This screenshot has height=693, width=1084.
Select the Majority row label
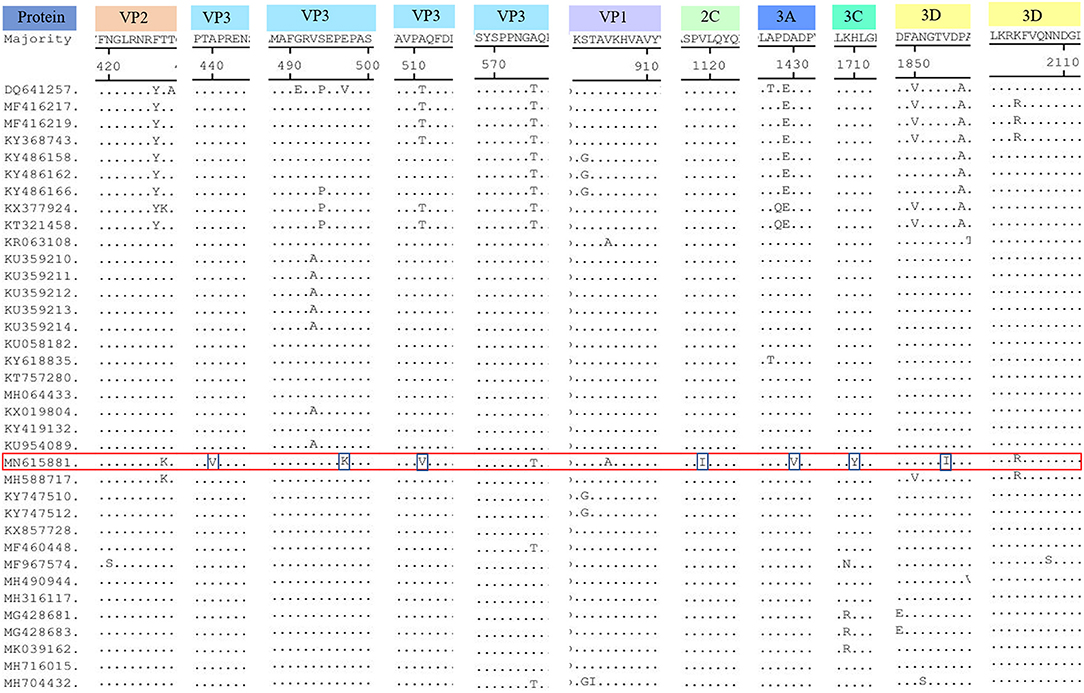pyautogui.click(x=37, y=39)
